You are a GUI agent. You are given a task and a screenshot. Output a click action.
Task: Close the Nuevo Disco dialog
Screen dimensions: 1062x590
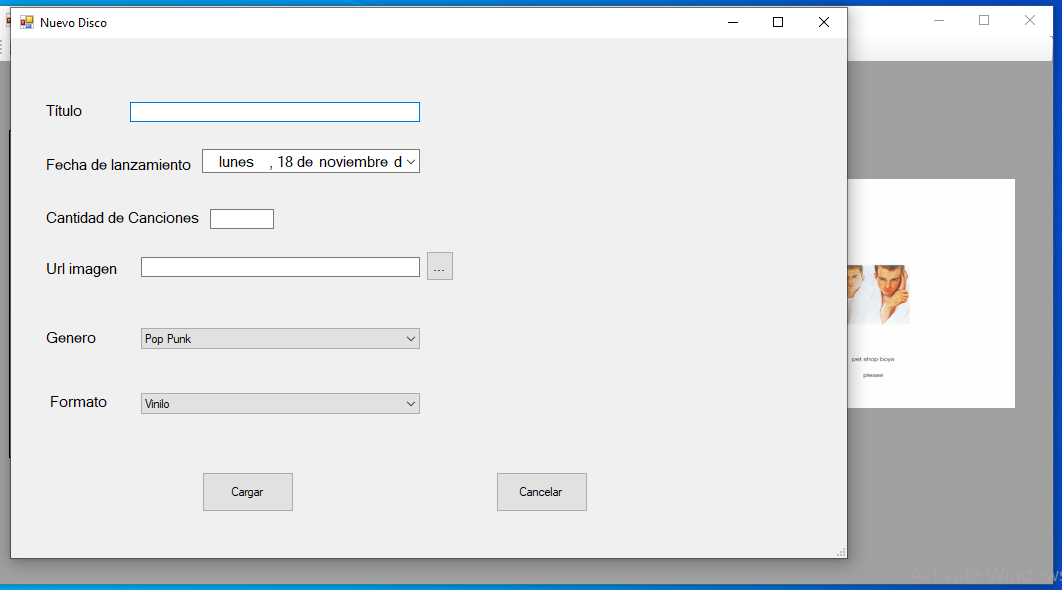(824, 22)
